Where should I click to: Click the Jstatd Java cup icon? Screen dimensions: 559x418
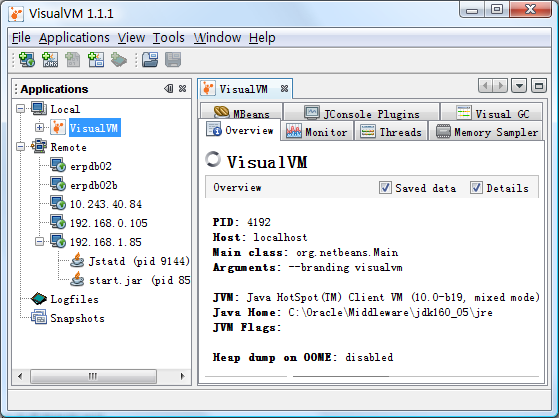coord(77,260)
